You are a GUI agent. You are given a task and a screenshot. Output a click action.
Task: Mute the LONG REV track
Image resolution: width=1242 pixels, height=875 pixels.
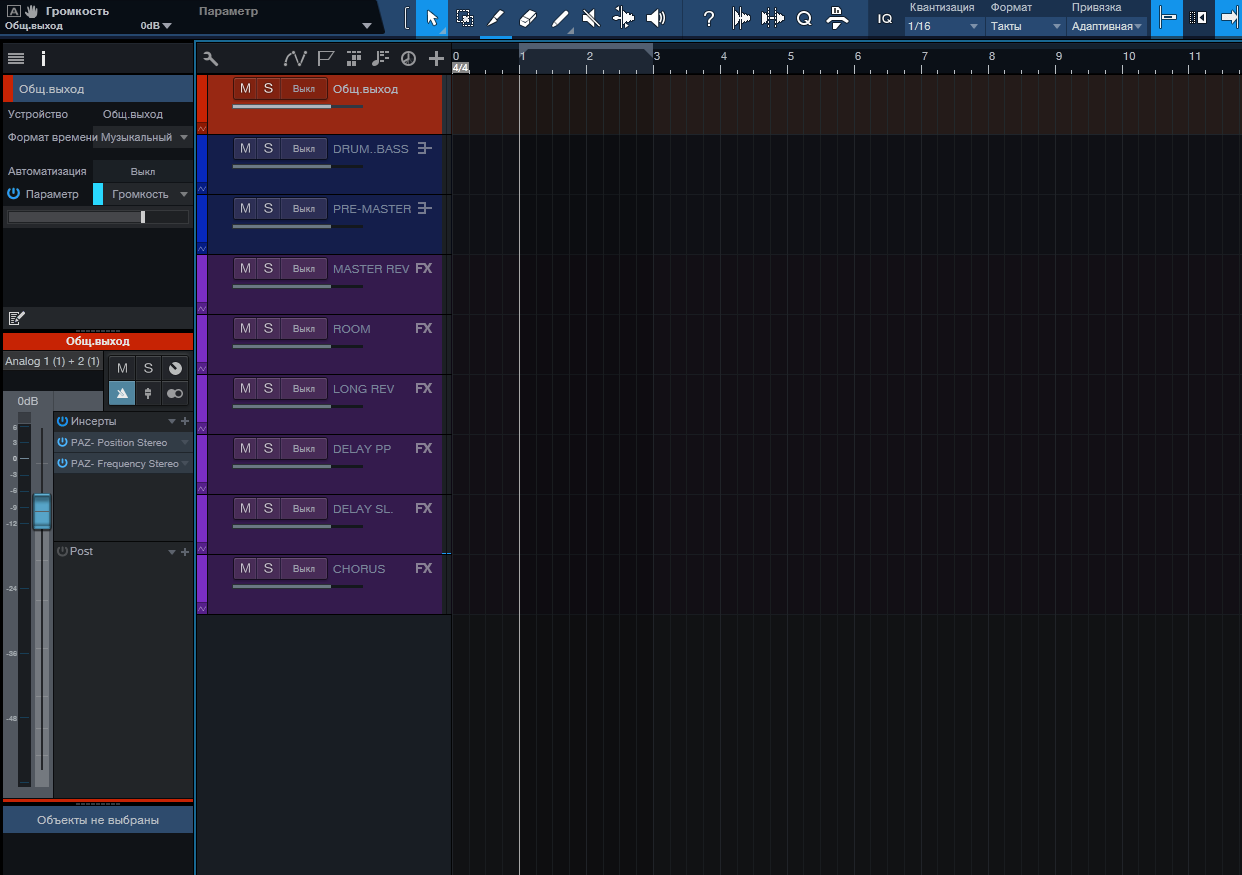click(x=245, y=388)
